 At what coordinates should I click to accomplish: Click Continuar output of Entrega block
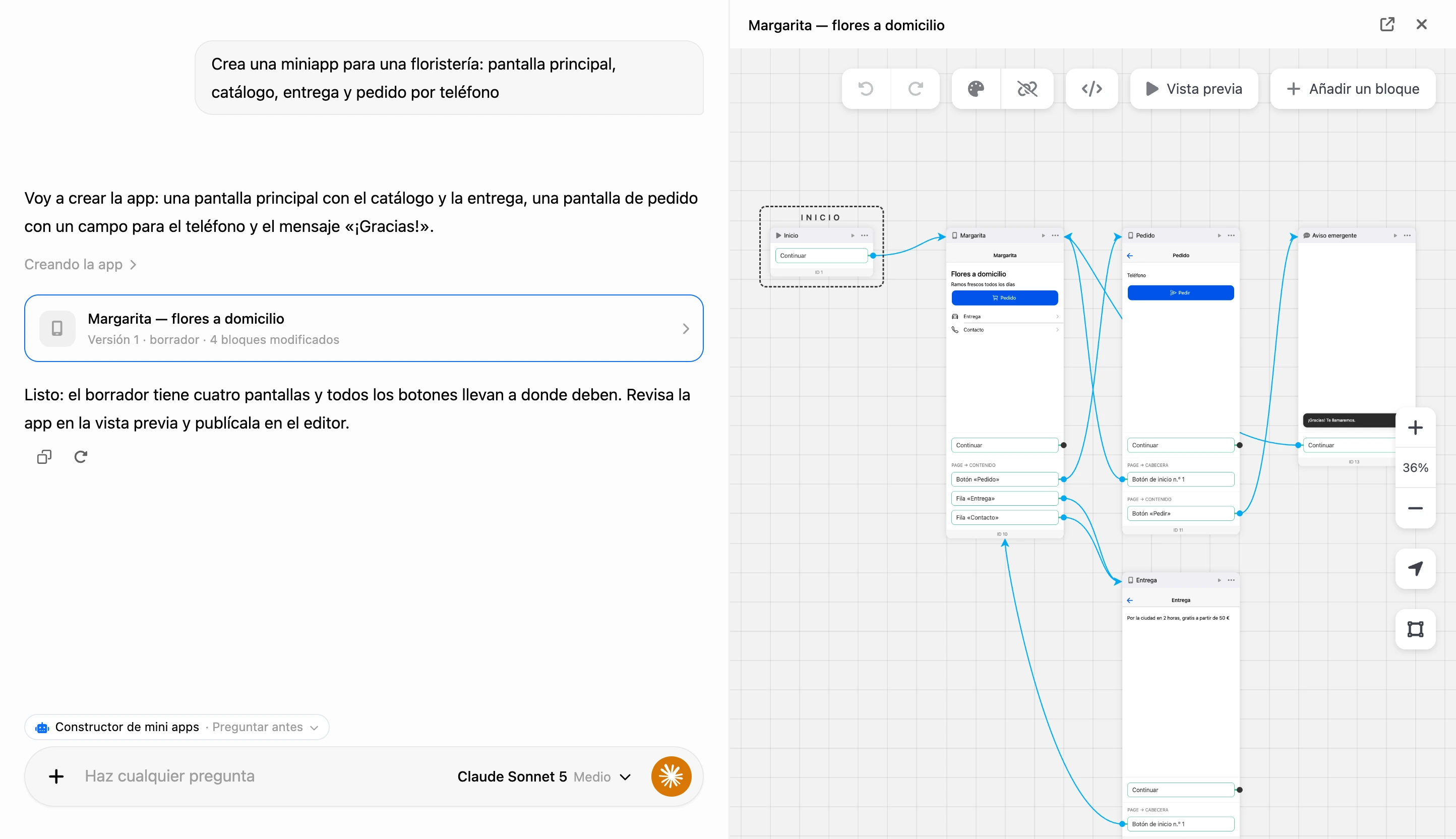pyautogui.click(x=1181, y=790)
